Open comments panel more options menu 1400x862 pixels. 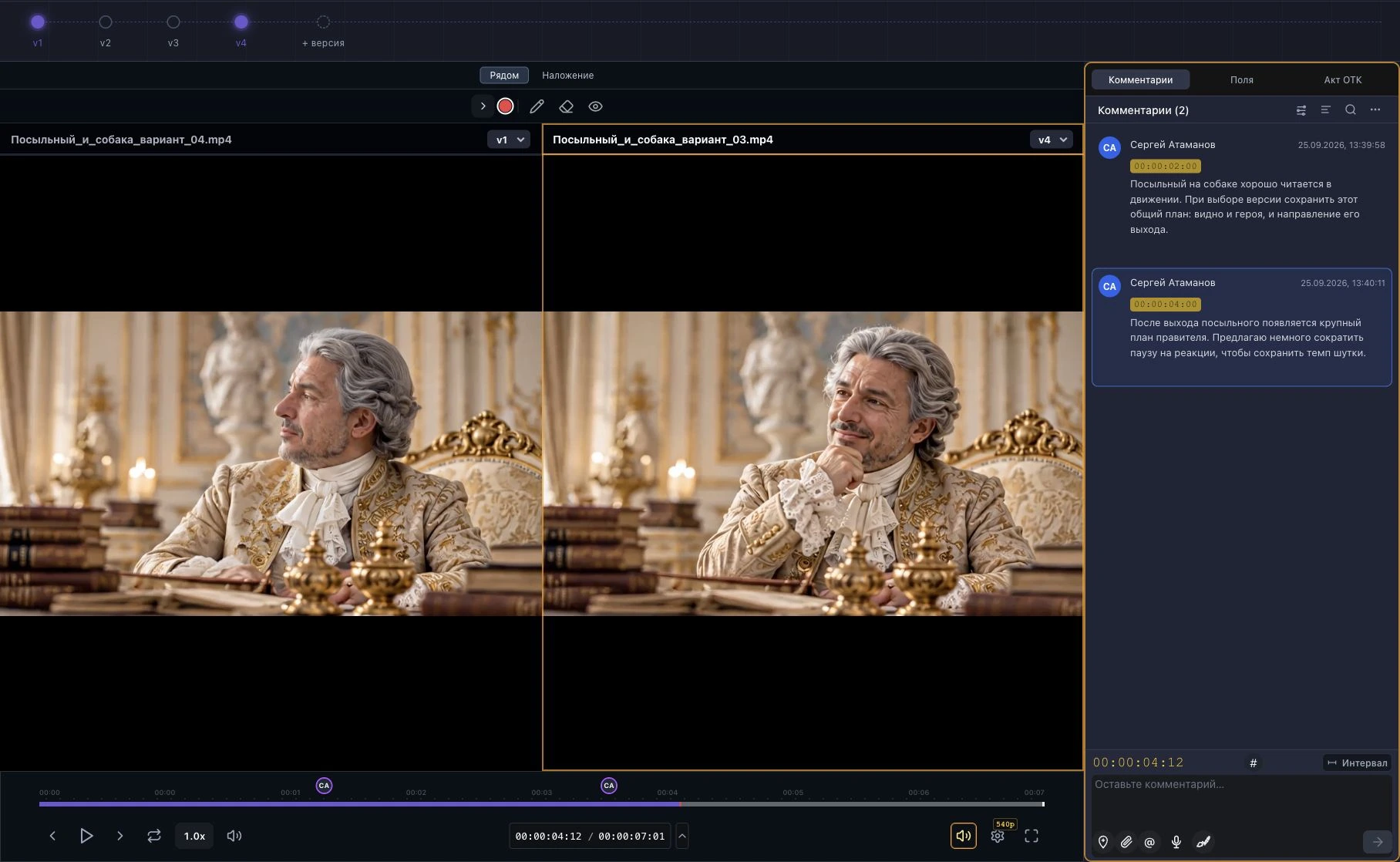tap(1375, 110)
